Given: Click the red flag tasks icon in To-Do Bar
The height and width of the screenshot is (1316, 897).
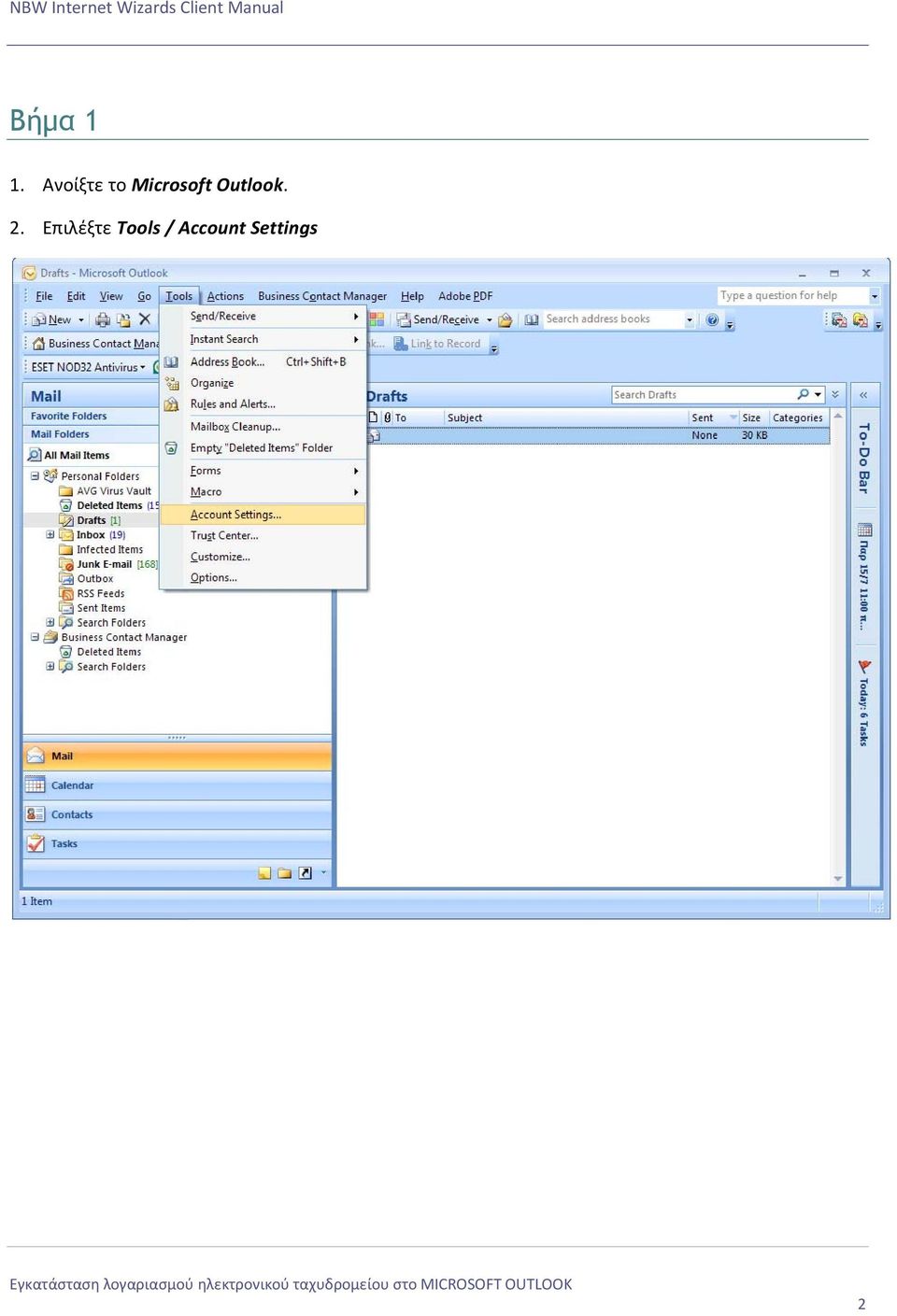Looking at the screenshot, I should (x=864, y=666).
